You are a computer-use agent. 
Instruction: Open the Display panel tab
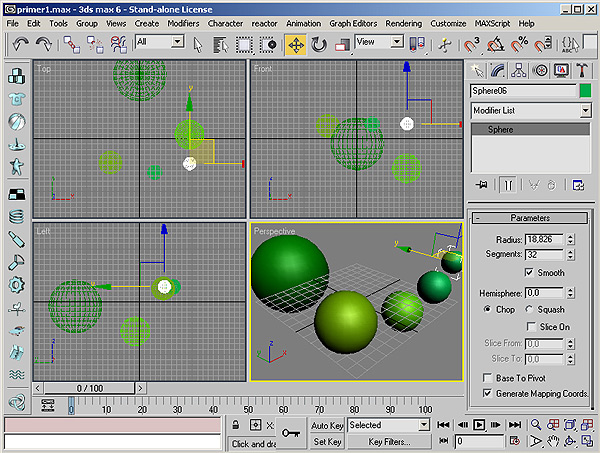point(561,70)
